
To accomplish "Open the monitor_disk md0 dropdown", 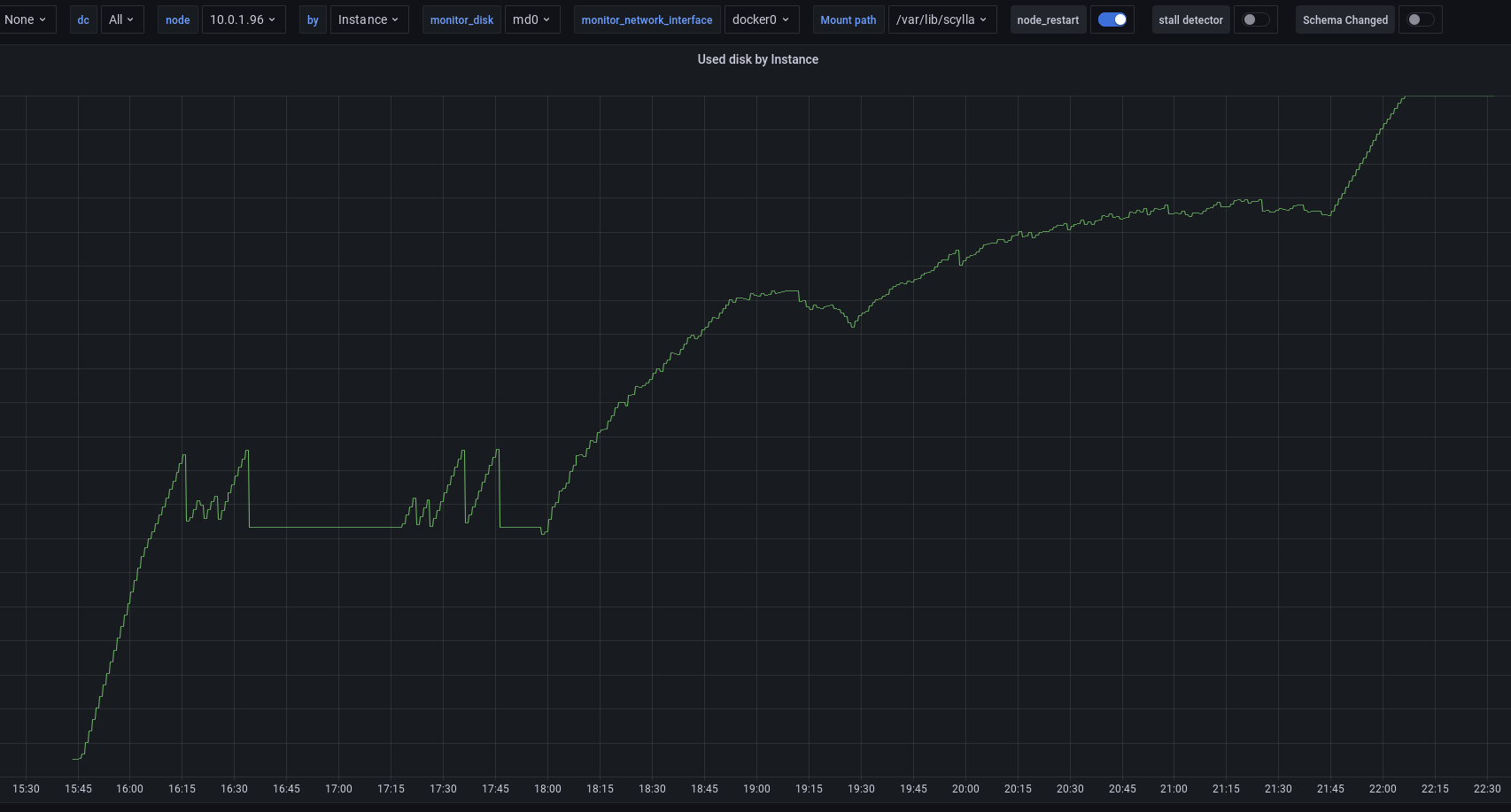I will pos(532,19).
